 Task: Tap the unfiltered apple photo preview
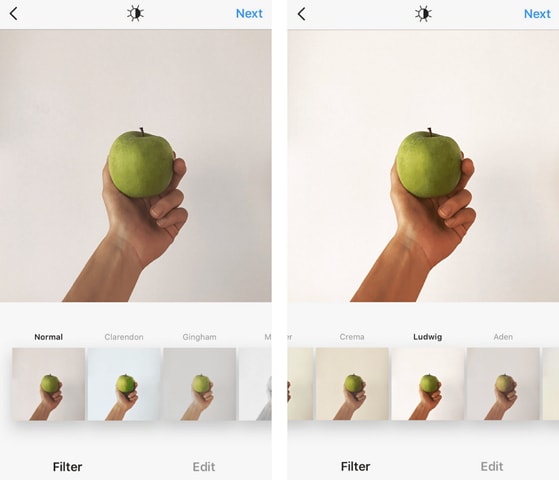[136, 165]
